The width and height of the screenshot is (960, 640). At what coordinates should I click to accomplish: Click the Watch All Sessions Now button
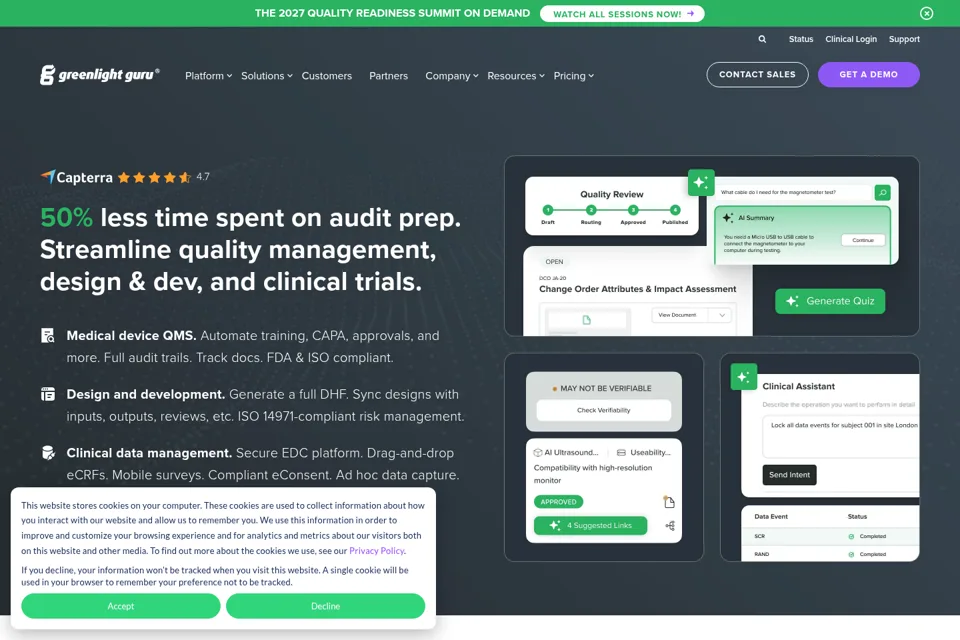click(x=622, y=13)
